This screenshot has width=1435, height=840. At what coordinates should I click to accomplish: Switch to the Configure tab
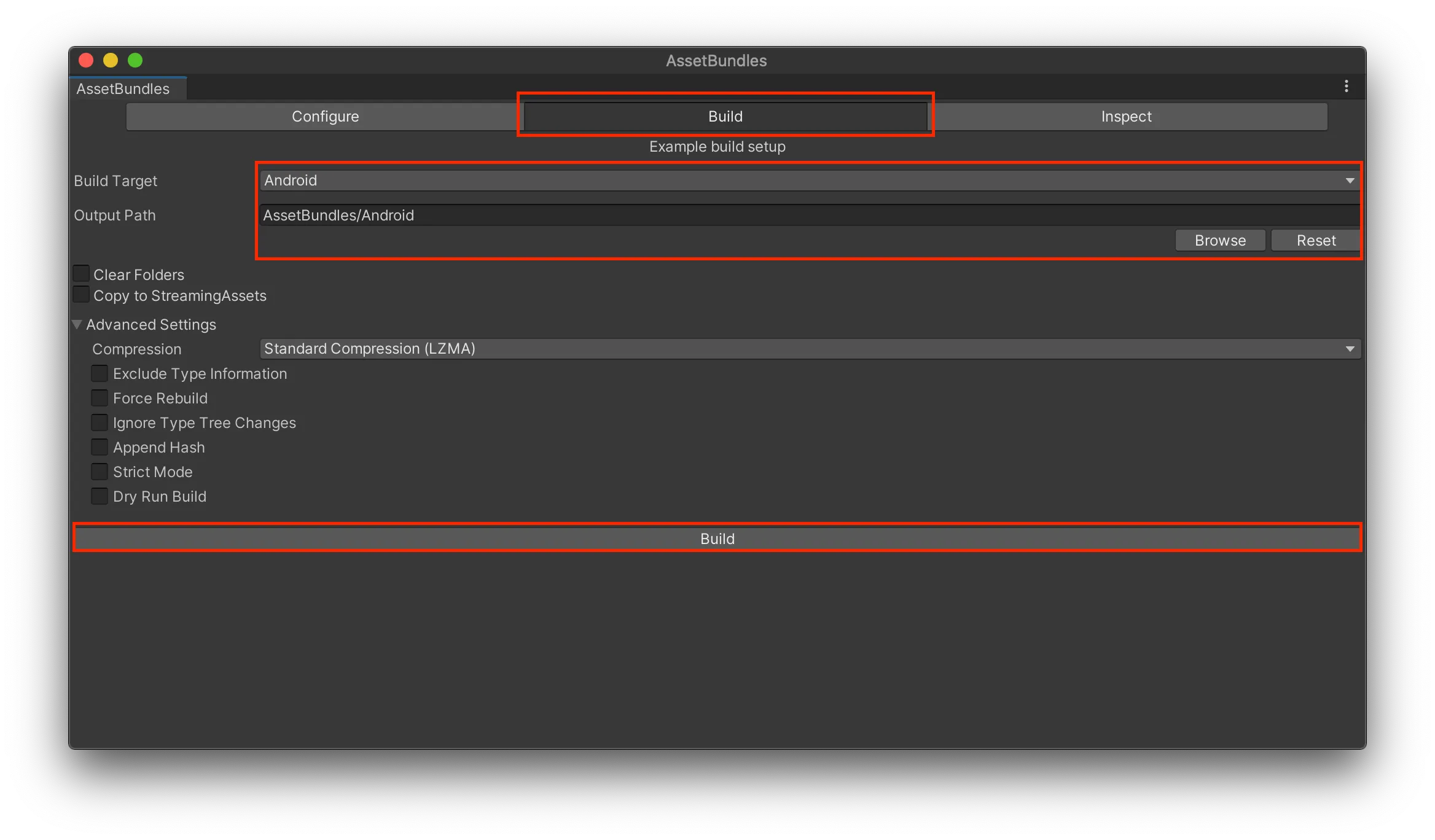tap(325, 116)
